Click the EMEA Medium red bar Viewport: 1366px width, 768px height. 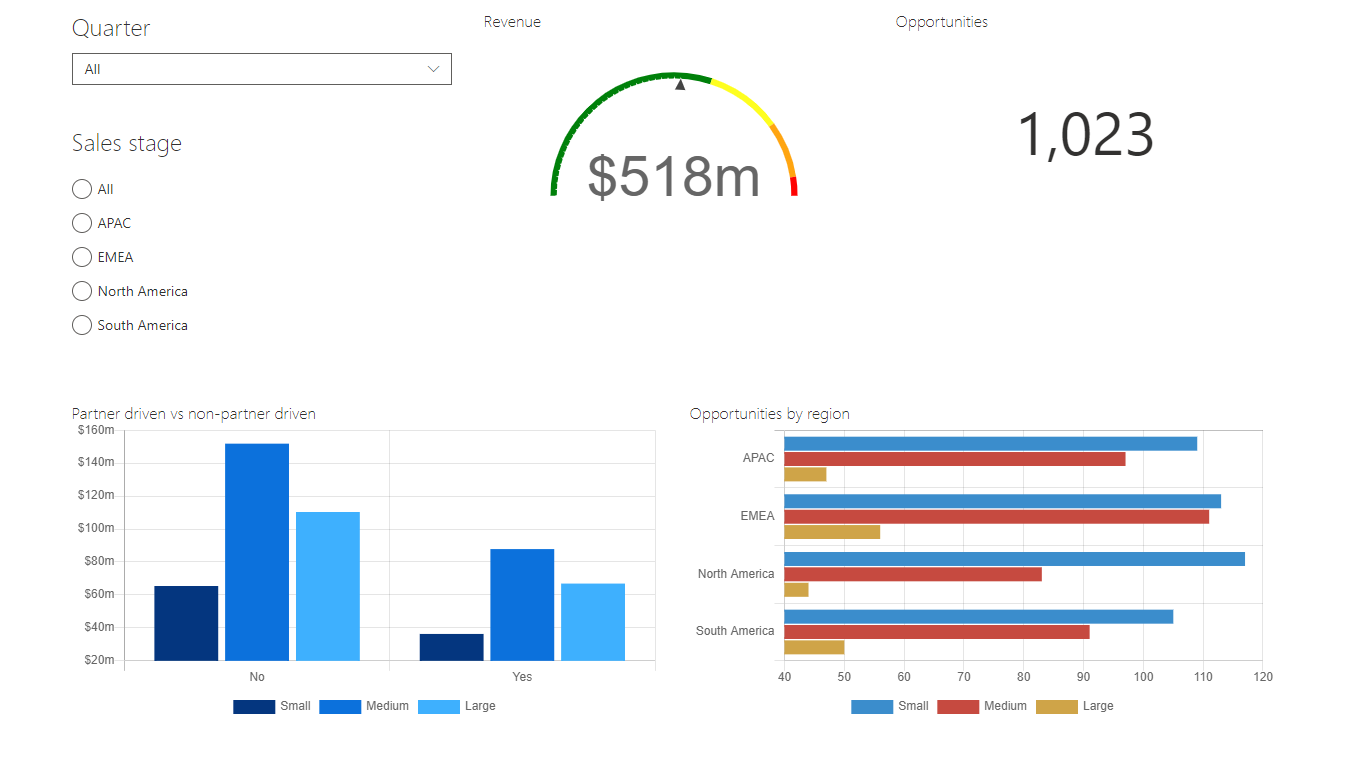(997, 517)
